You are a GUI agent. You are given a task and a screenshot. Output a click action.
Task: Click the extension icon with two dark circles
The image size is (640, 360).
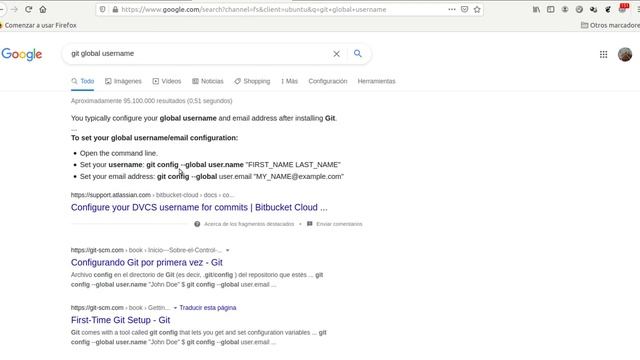(593, 9)
